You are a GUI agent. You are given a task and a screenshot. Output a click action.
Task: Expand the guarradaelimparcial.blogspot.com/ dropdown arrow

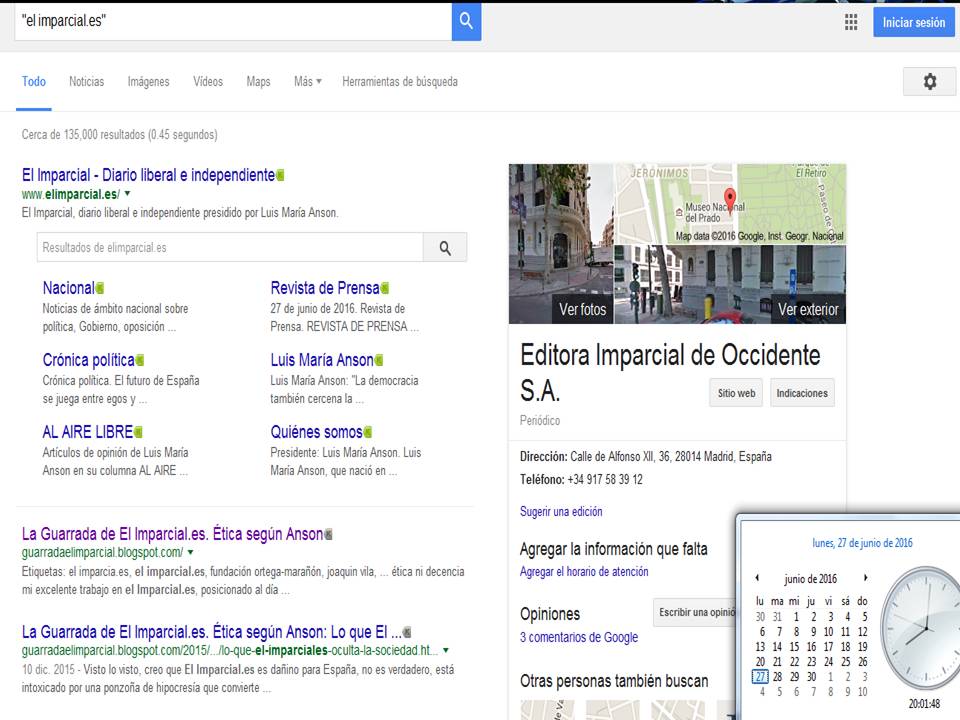tap(190, 552)
